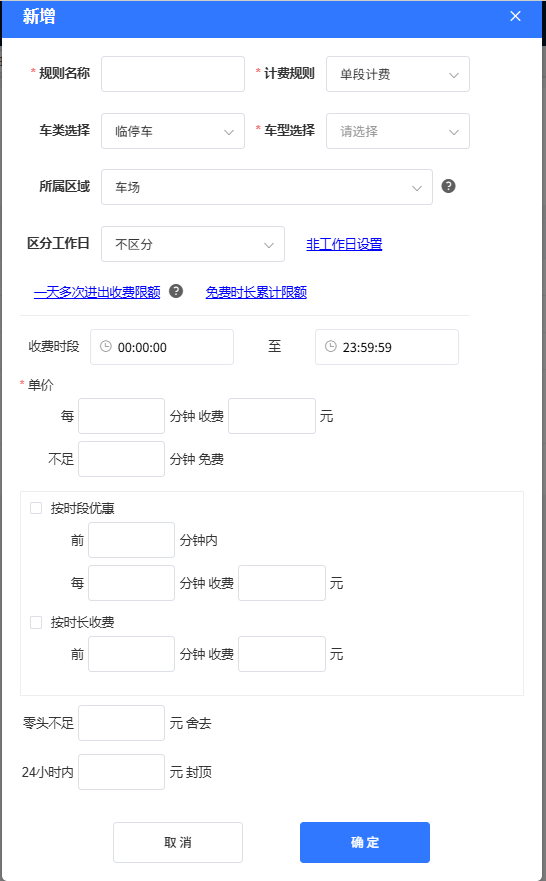Click the 按时段优惠 收费 amount input
This screenshot has width=546, height=881.
click(282, 583)
